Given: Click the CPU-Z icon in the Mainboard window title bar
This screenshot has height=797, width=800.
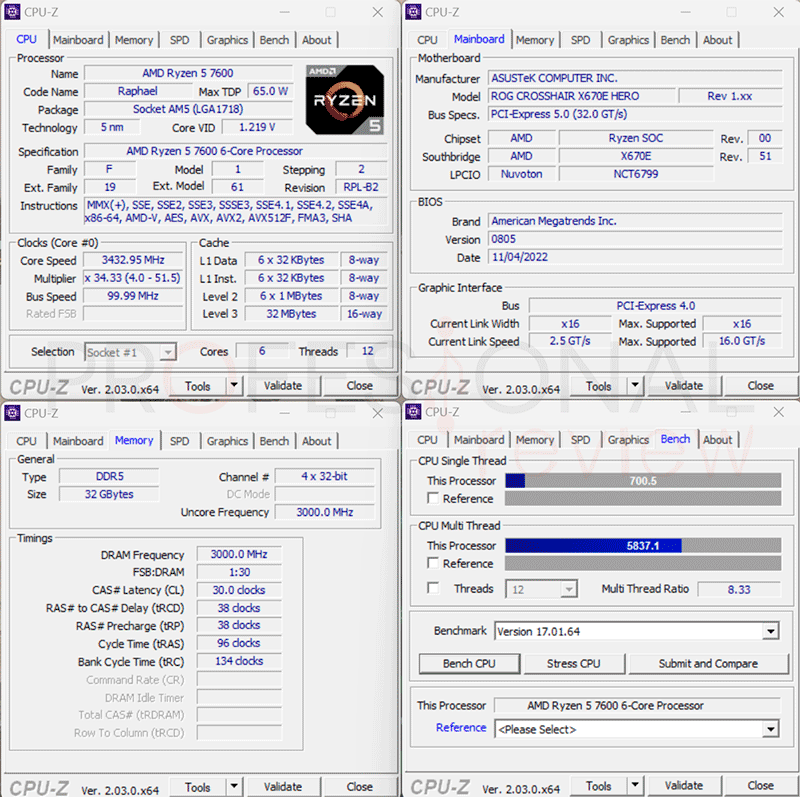Looking at the screenshot, I should click(413, 12).
